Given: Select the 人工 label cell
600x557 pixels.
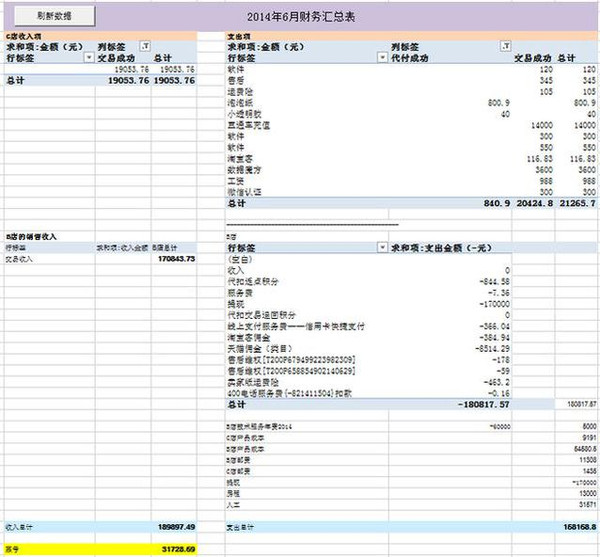Looking at the screenshot, I should 233,505.
